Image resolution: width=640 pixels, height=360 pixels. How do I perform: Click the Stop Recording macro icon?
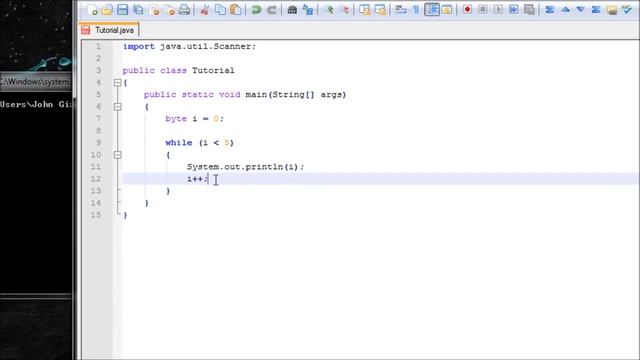pyautogui.click(x=483, y=10)
